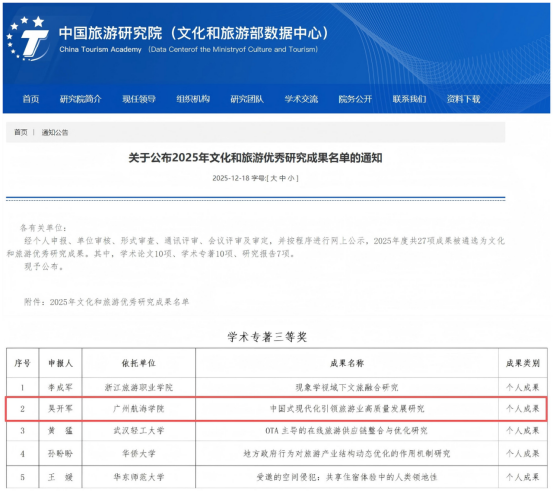
Task: Click the salutation line 各有关单位
Action: (43, 228)
